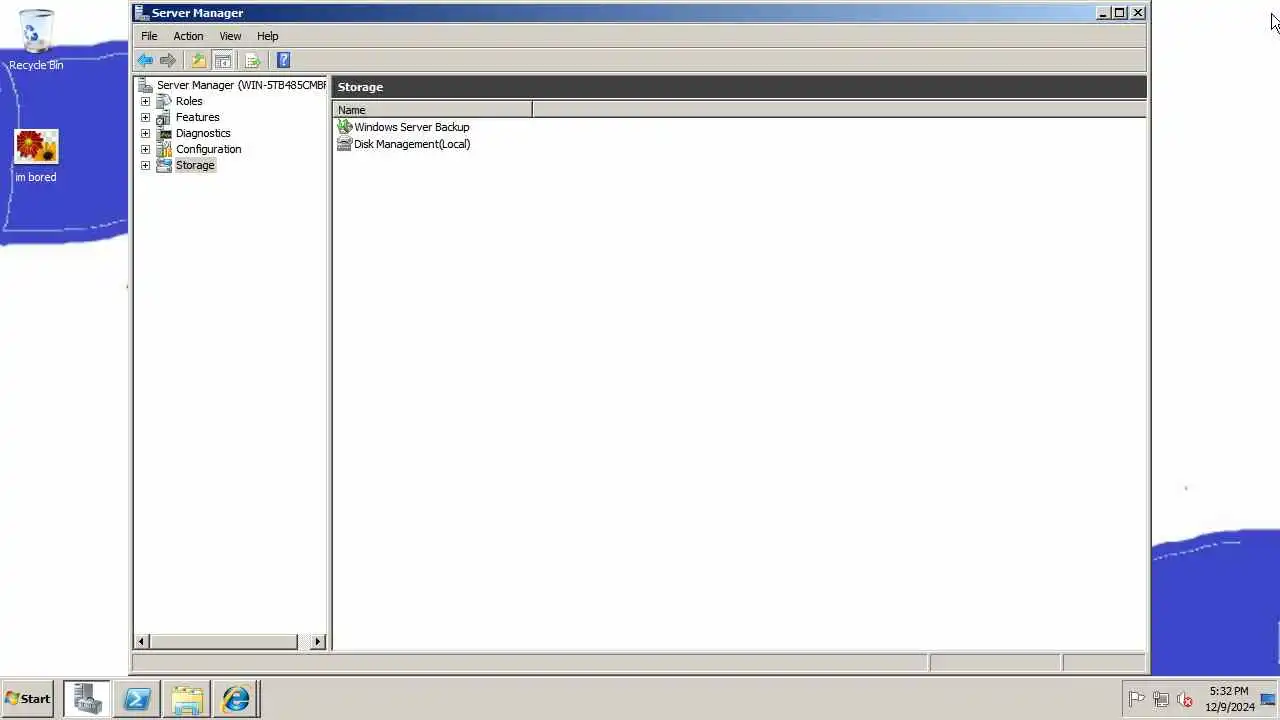This screenshot has width=1280, height=720.
Task: Close the Server Manager window
Action: coord(1138,13)
